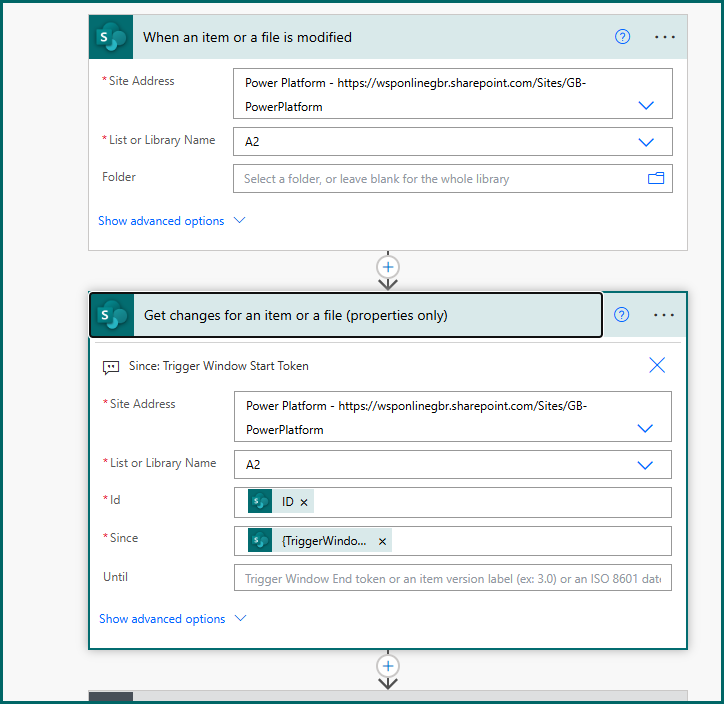Click the 'Until' field label

click(115, 577)
